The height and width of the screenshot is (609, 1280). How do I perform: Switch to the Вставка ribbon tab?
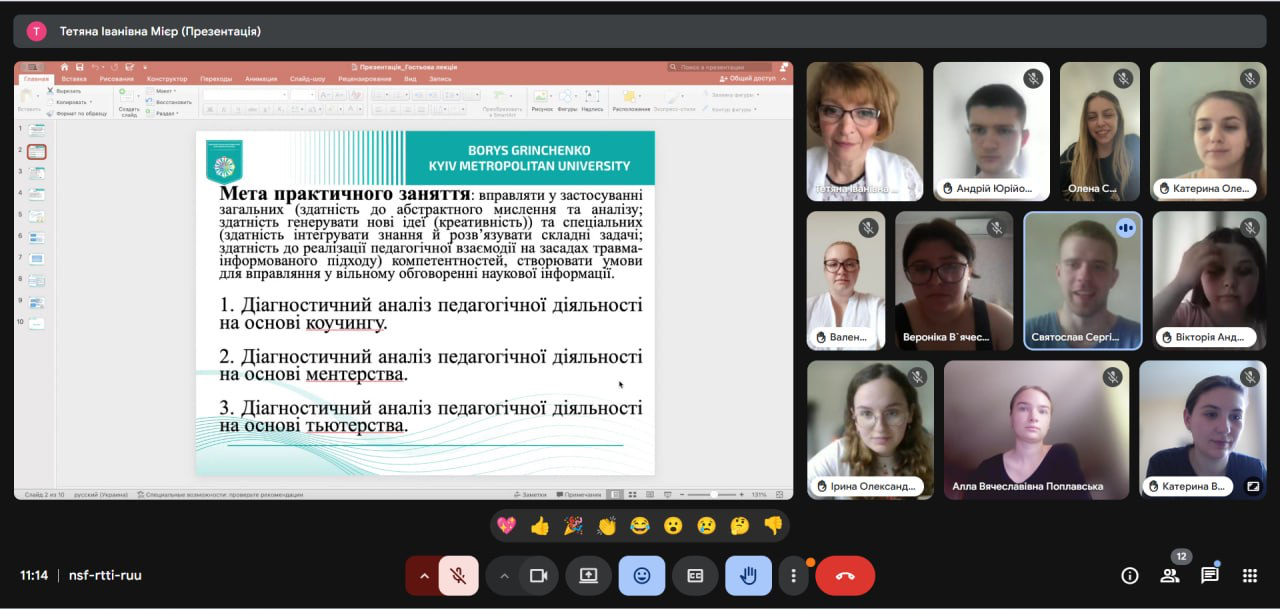pos(73,78)
